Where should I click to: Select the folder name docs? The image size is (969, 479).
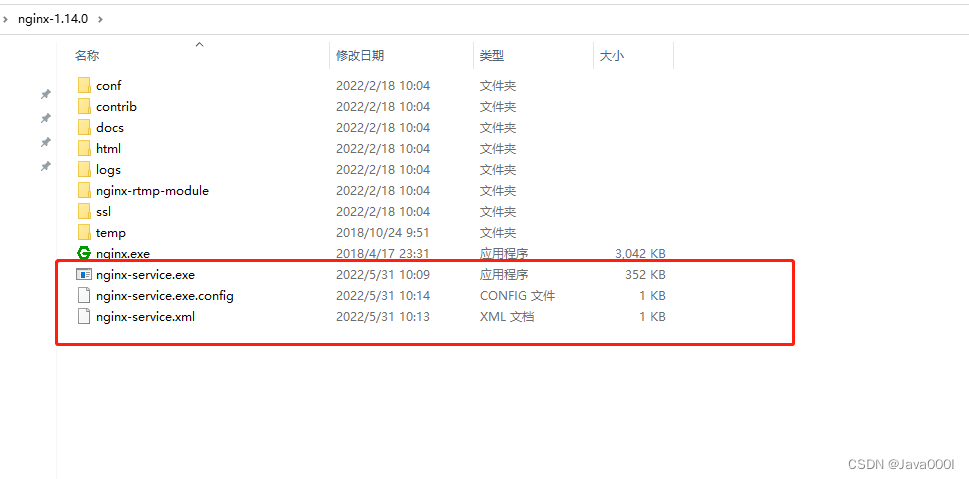click(x=110, y=127)
